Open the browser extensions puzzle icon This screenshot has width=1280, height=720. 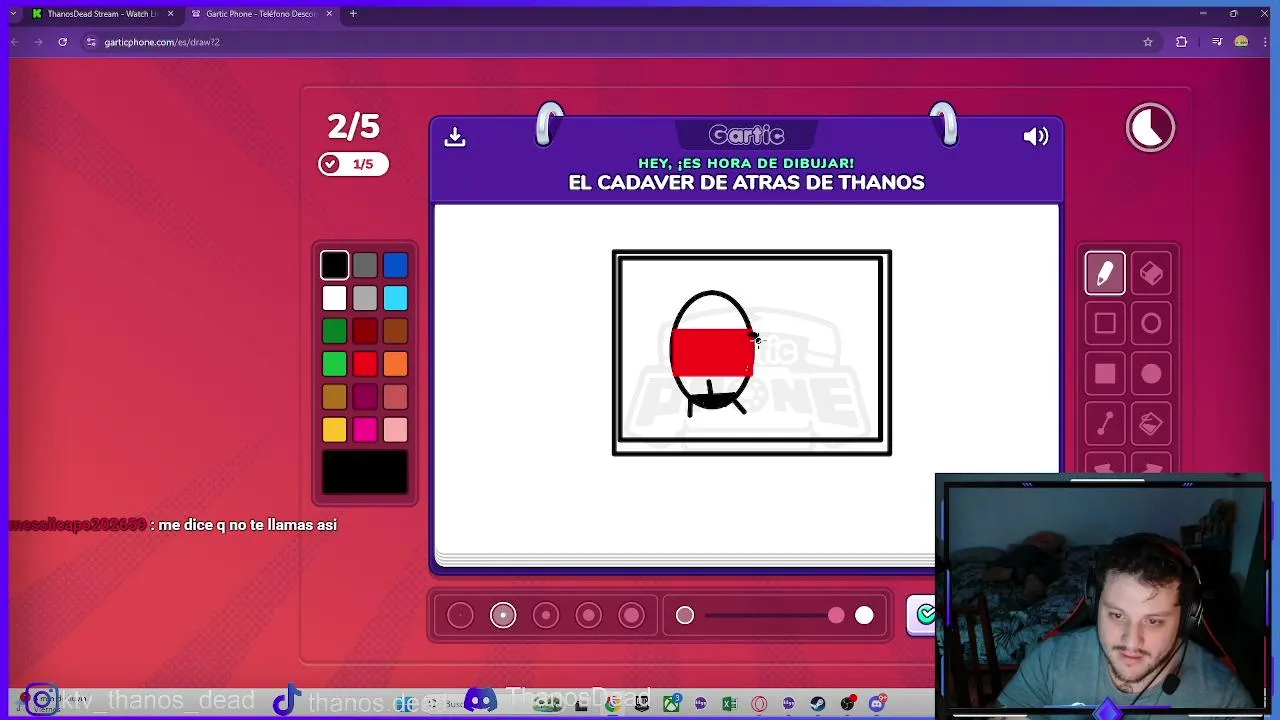[1182, 42]
